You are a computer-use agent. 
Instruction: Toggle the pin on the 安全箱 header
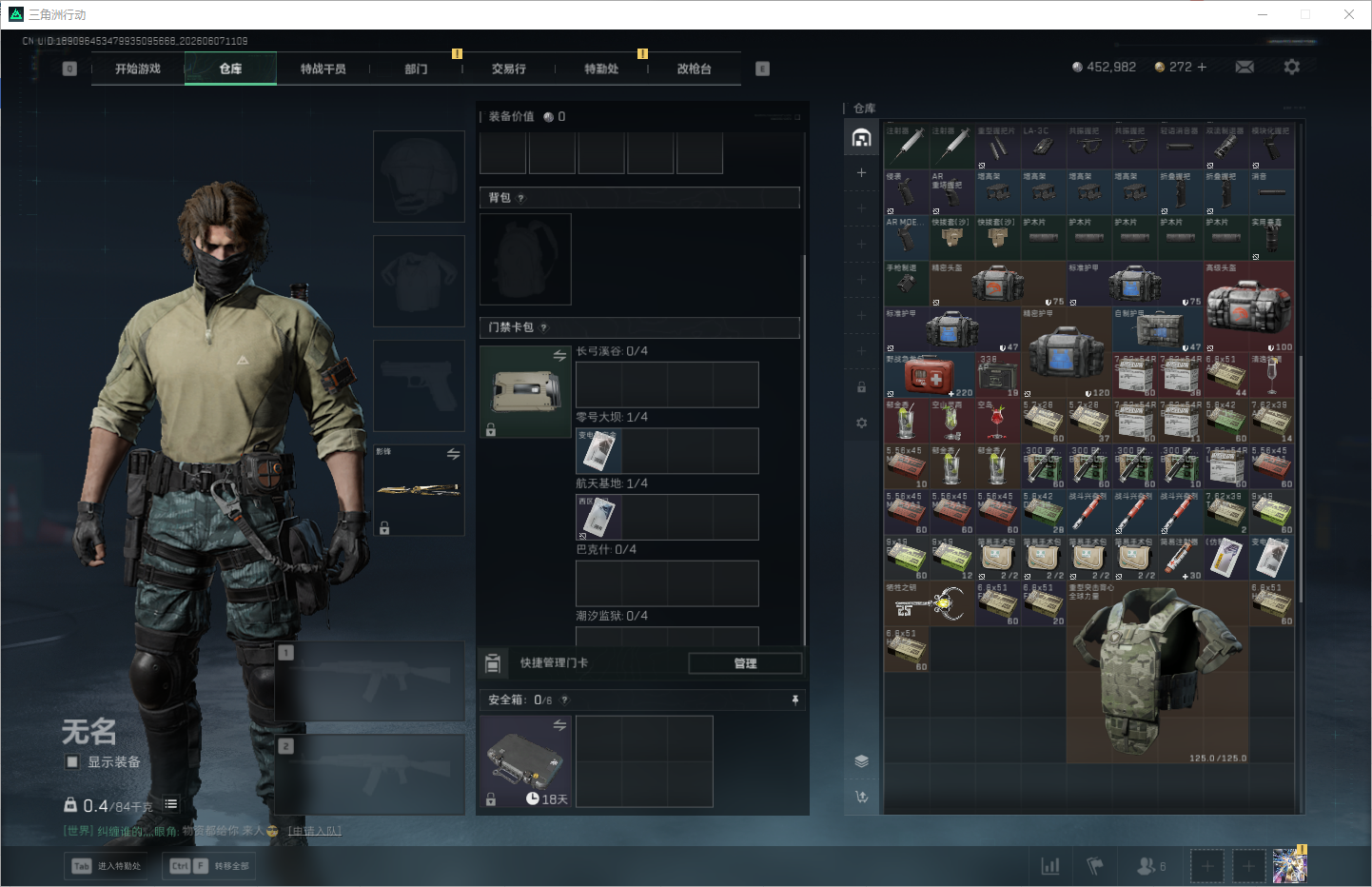[x=795, y=700]
